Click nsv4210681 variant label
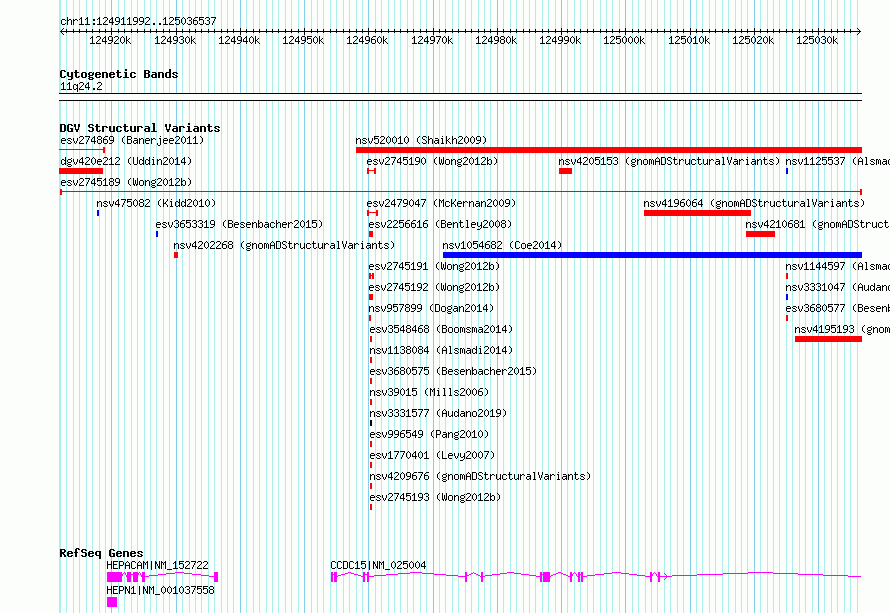Image resolution: width=890 pixels, height=613 pixels. [x=818, y=224]
